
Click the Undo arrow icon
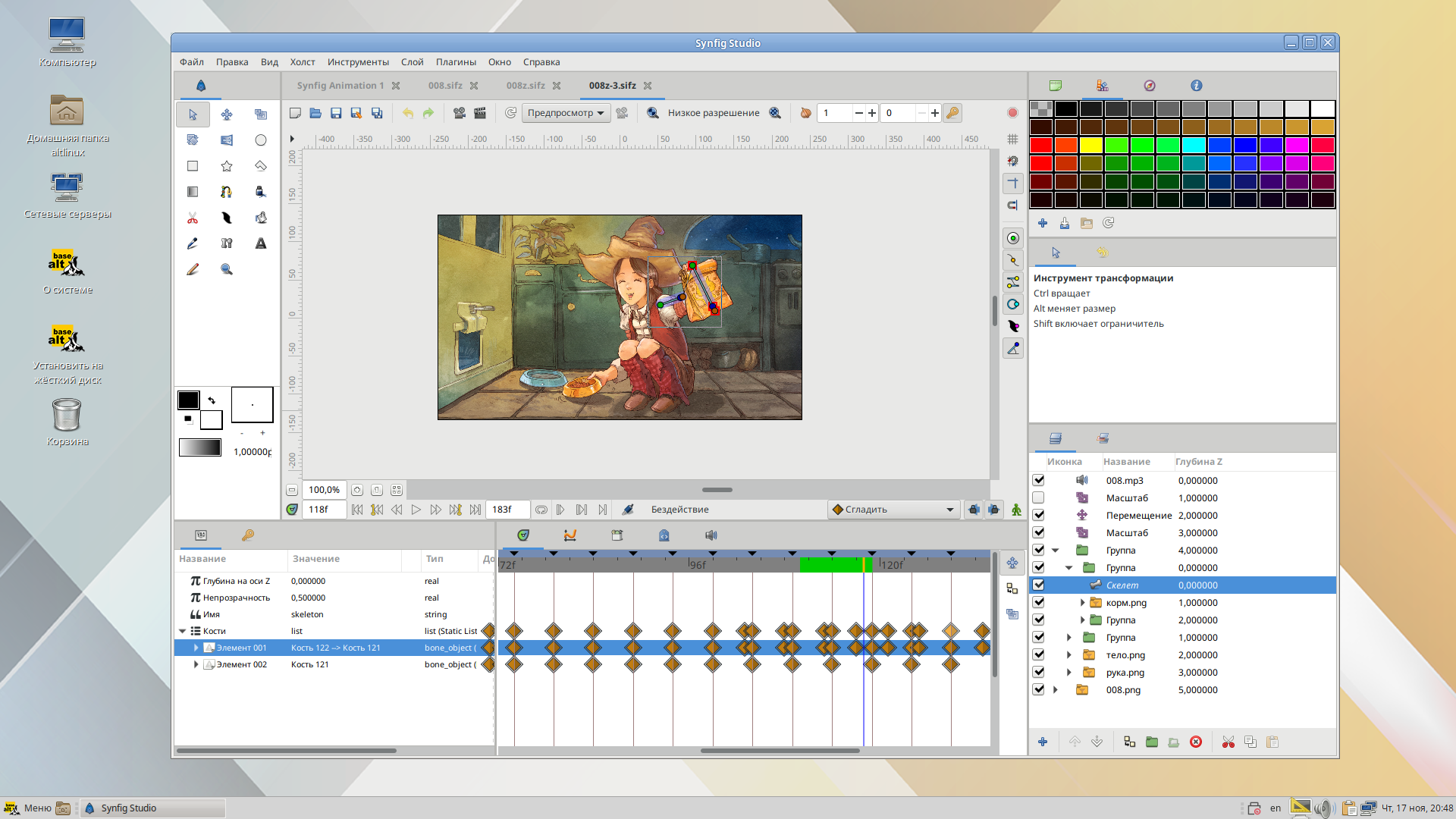(x=408, y=113)
